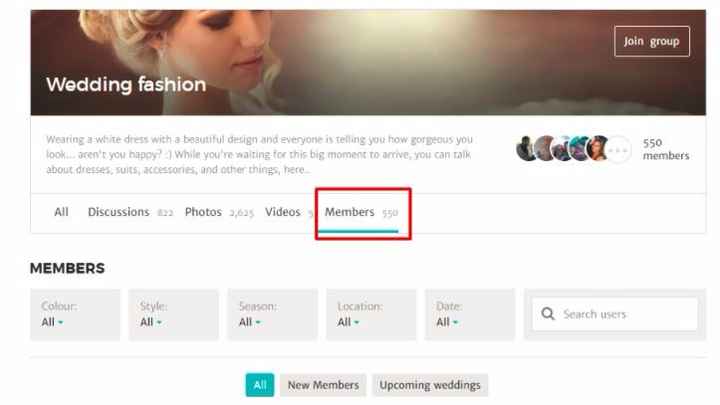
Task: Open the Season filter dropdown
Action: pyautogui.click(x=273, y=314)
